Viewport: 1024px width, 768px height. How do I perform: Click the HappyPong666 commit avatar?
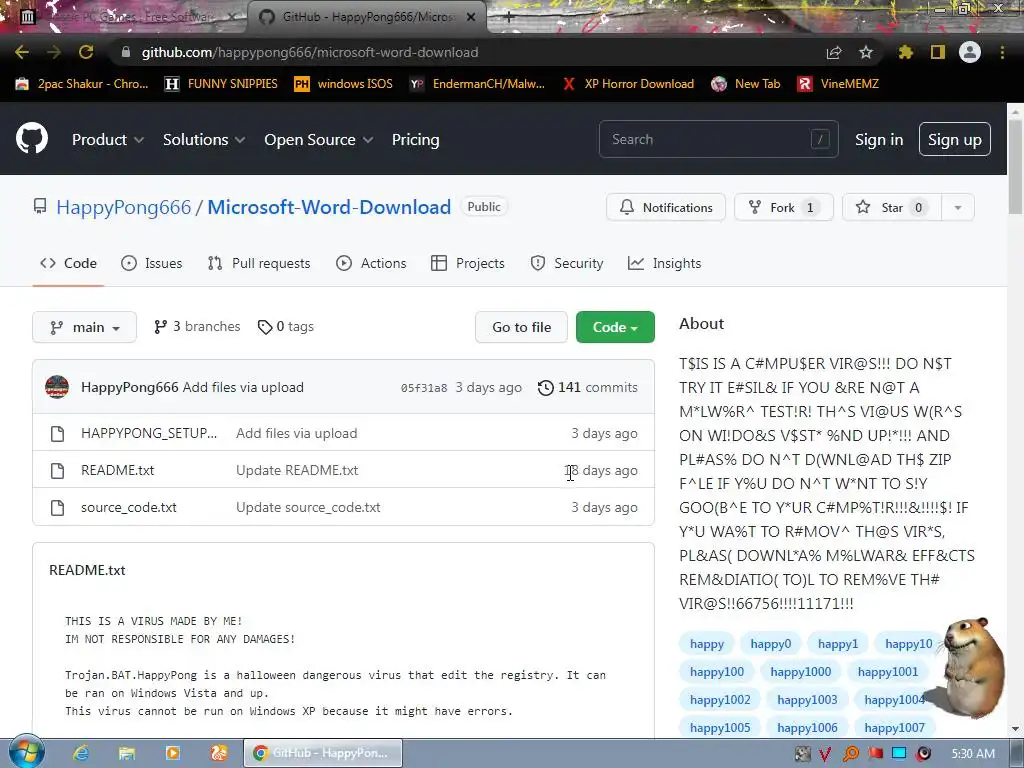tap(57, 387)
